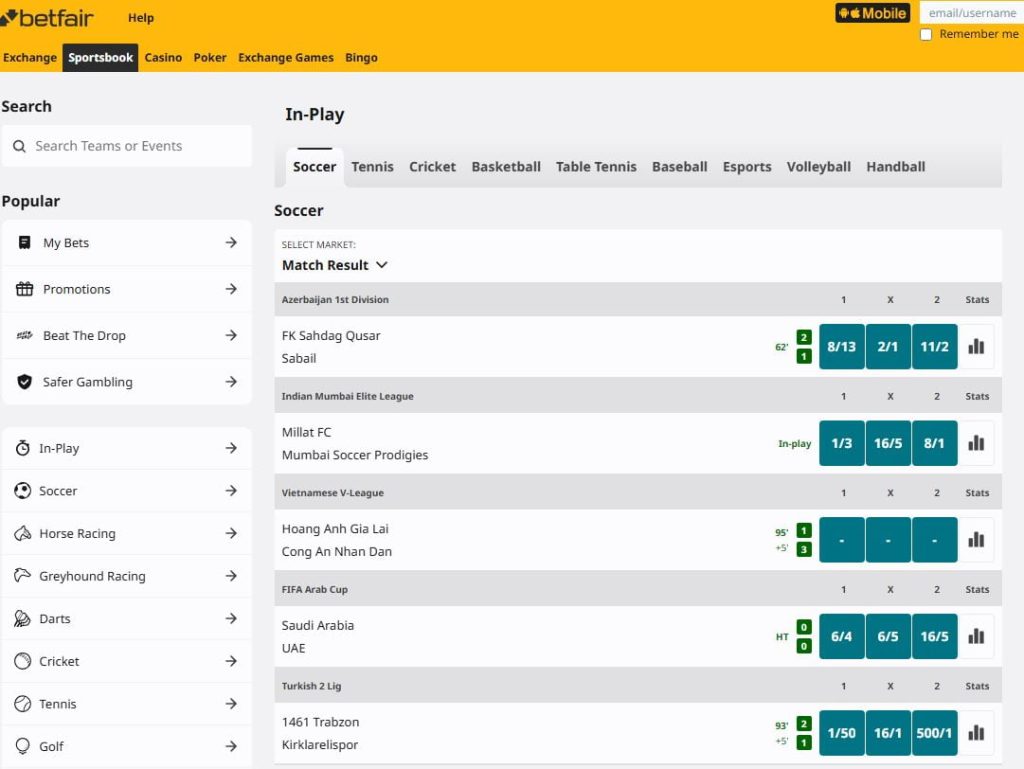
Task: Bet 6/5 draw in Saudi Arabia vs UAE
Action: 888,636
